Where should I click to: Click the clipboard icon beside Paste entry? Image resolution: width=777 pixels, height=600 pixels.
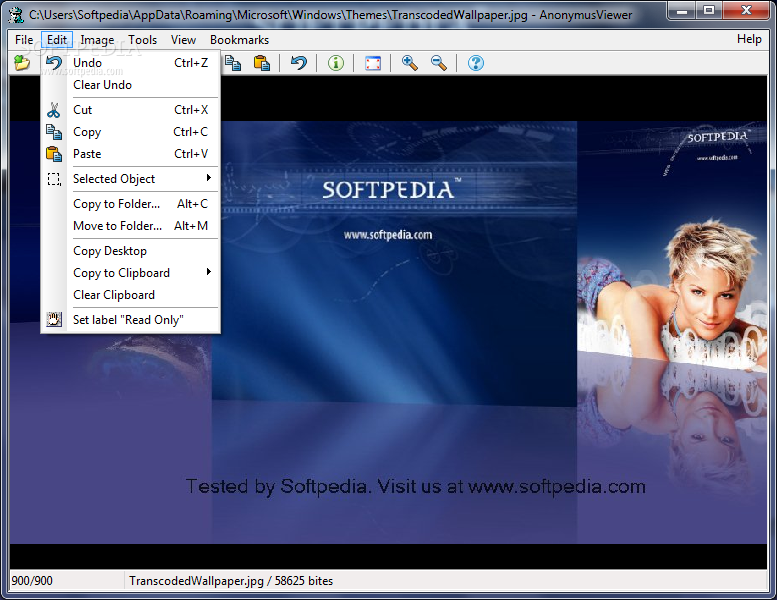[54, 154]
